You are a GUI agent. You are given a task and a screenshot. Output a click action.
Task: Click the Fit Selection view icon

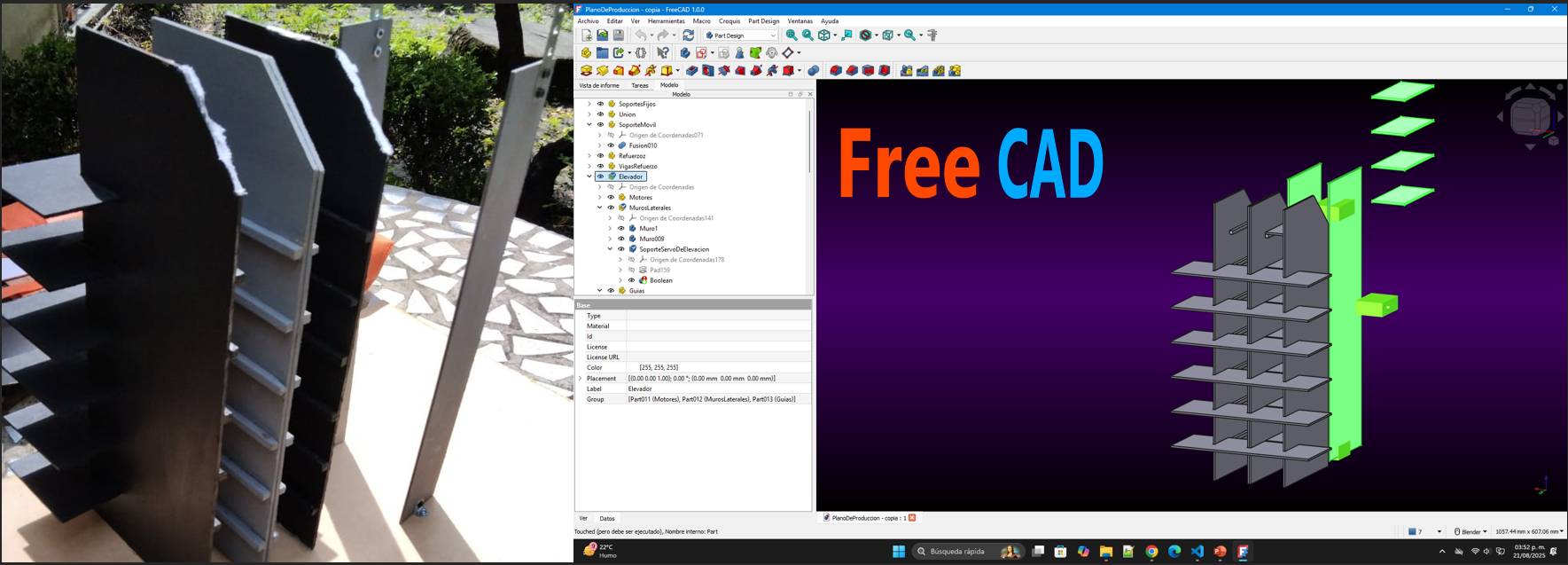(807, 35)
